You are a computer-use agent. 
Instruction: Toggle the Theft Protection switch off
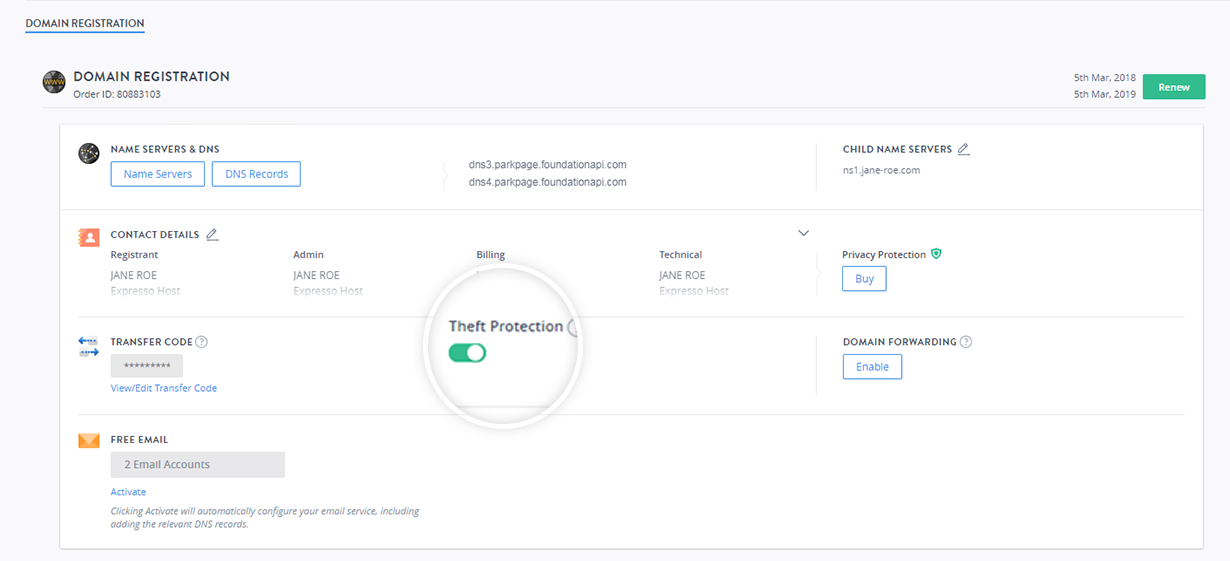467,353
